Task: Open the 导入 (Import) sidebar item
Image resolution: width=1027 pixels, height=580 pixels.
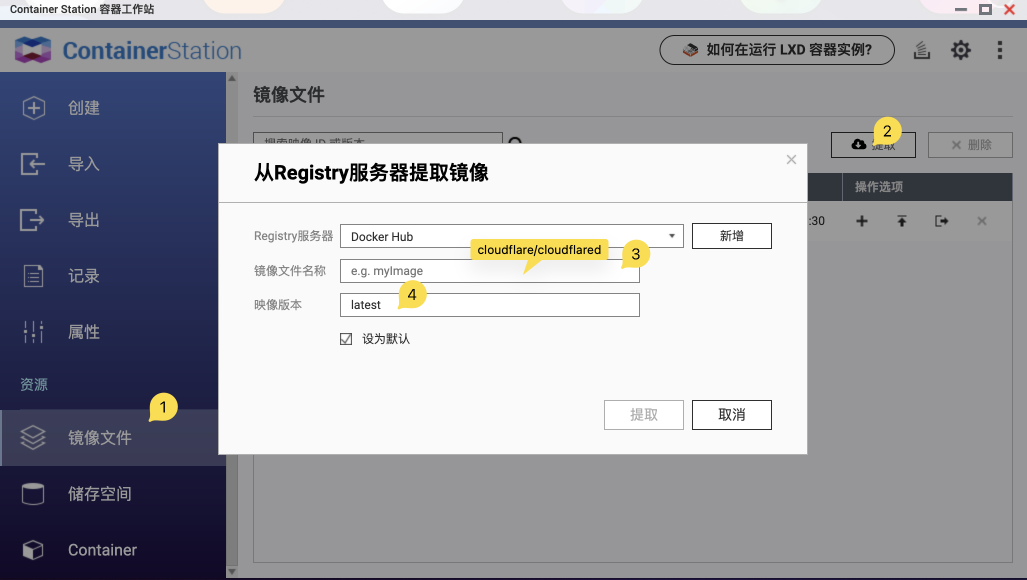Action: tap(113, 164)
